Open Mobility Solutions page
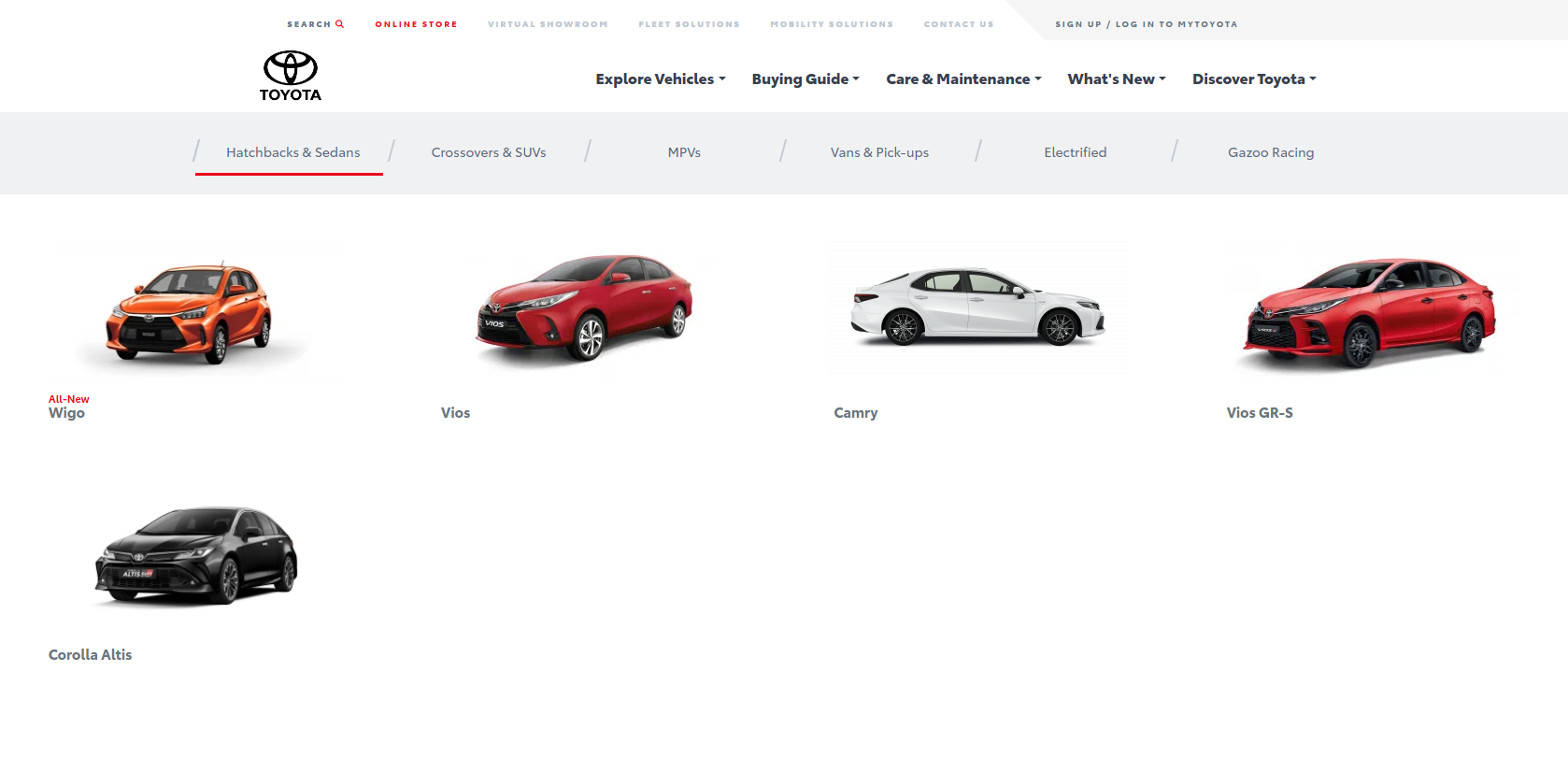This screenshot has height=771, width=1568. coord(832,24)
